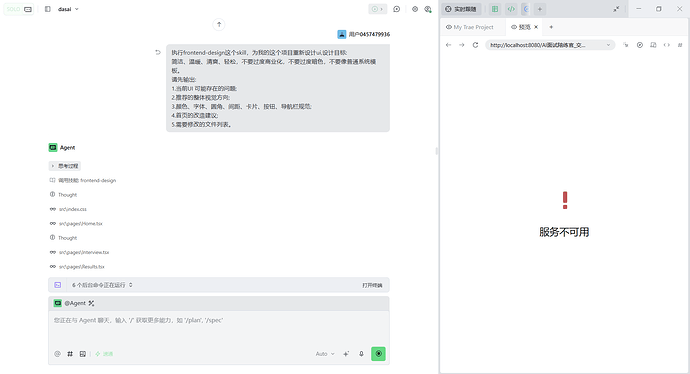
Task: Go forward in the preview browser
Action: click(x=462, y=45)
